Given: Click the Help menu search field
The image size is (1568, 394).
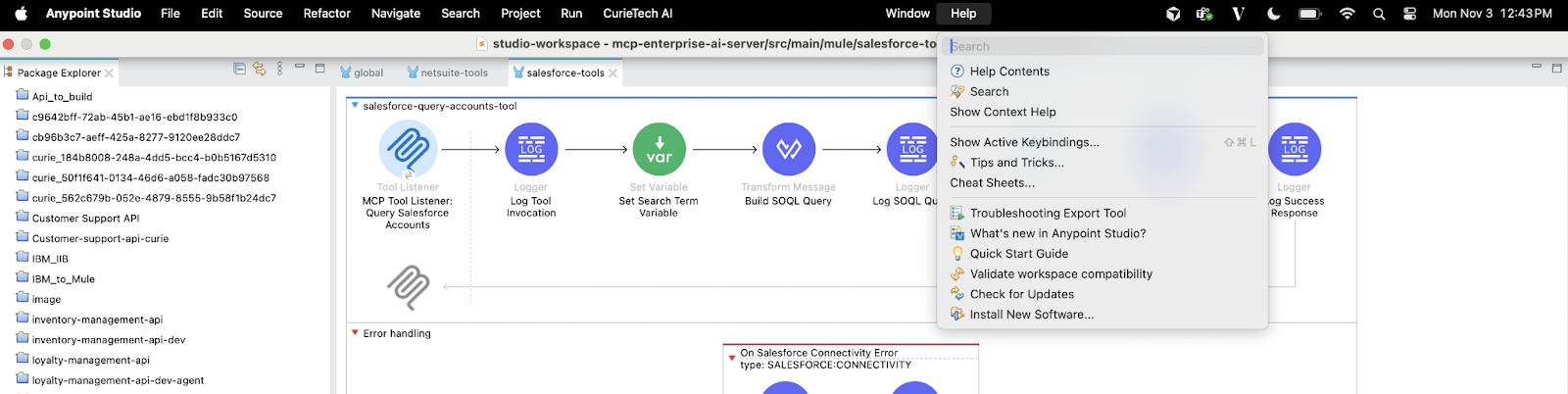Looking at the screenshot, I should [x=1103, y=46].
